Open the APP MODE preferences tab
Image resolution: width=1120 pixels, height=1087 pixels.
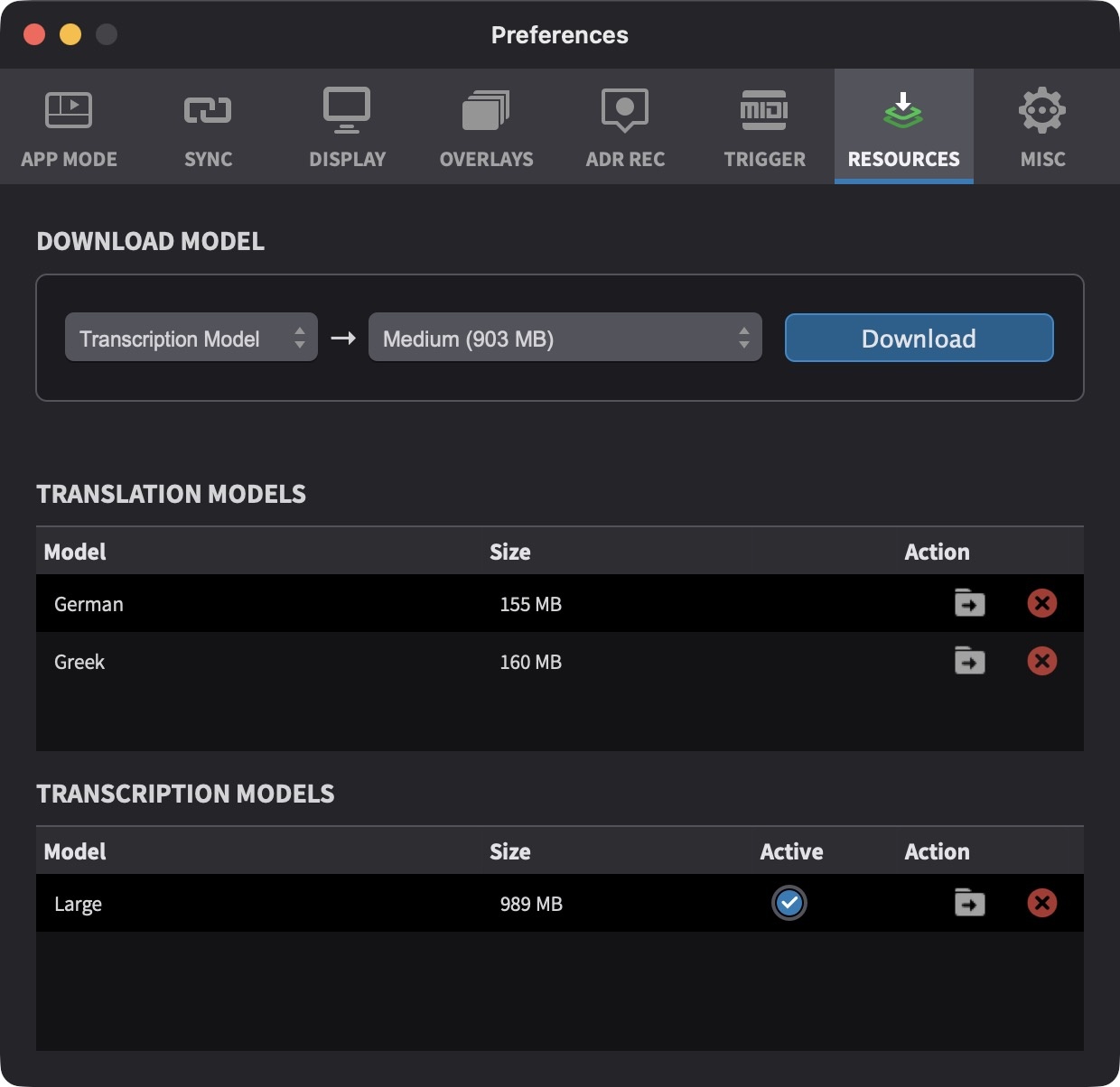(70, 127)
